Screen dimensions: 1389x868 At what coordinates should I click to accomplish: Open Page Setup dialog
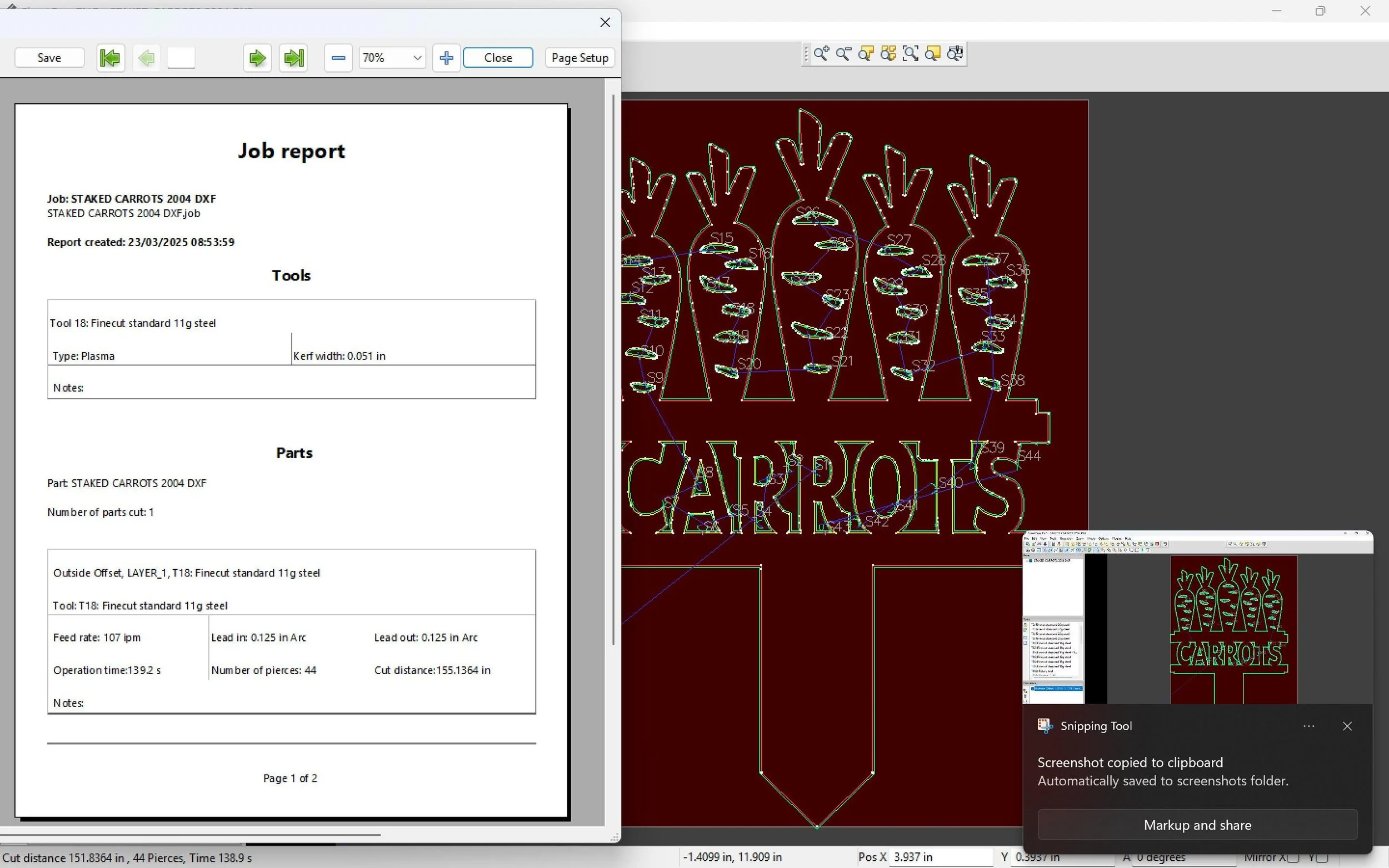pos(579,57)
